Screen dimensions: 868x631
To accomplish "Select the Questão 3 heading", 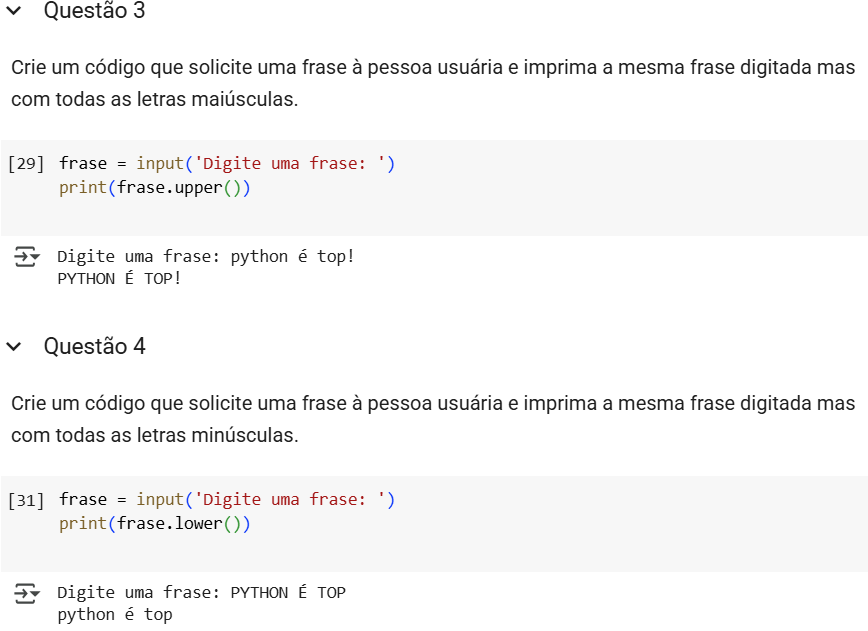I will tap(94, 12).
